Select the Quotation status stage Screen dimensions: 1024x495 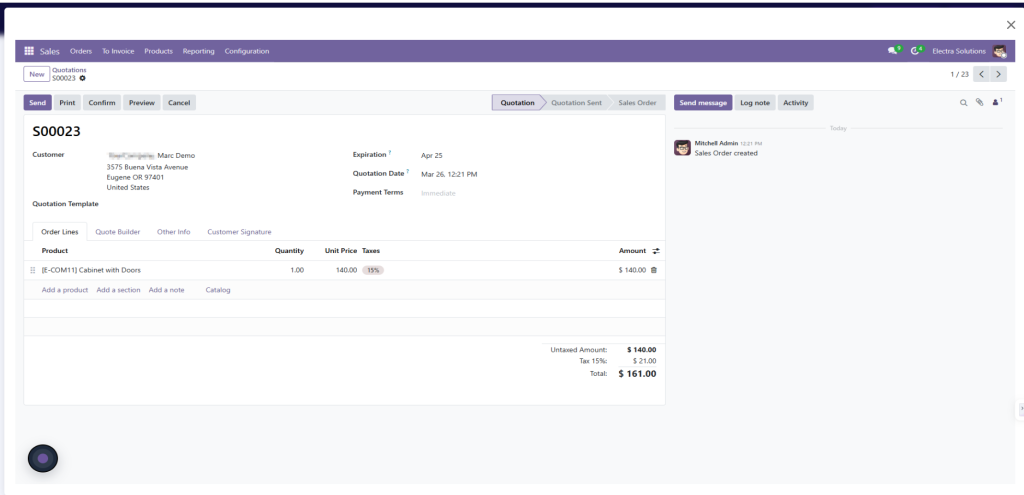point(517,103)
